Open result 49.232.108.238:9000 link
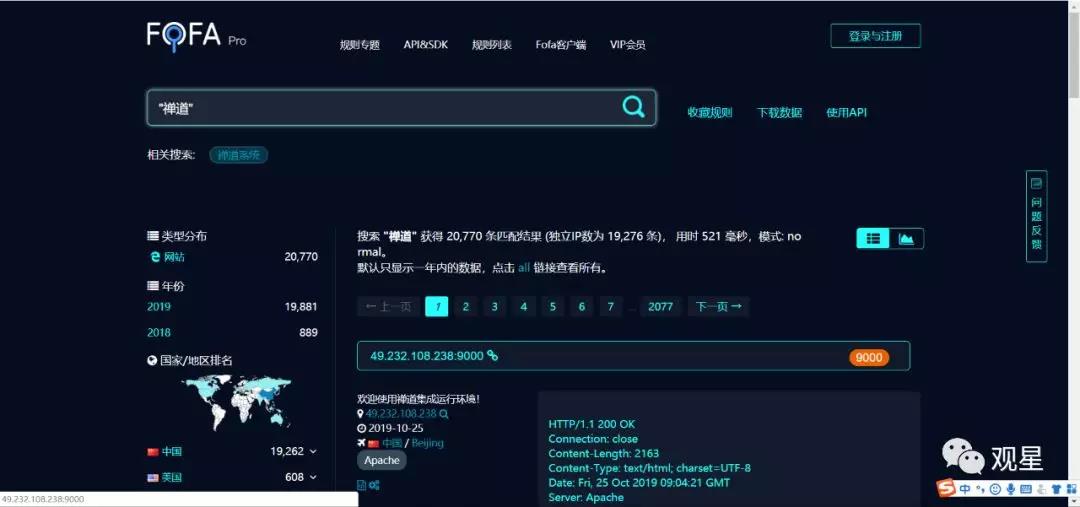The height and width of the screenshot is (507, 1080). point(427,356)
